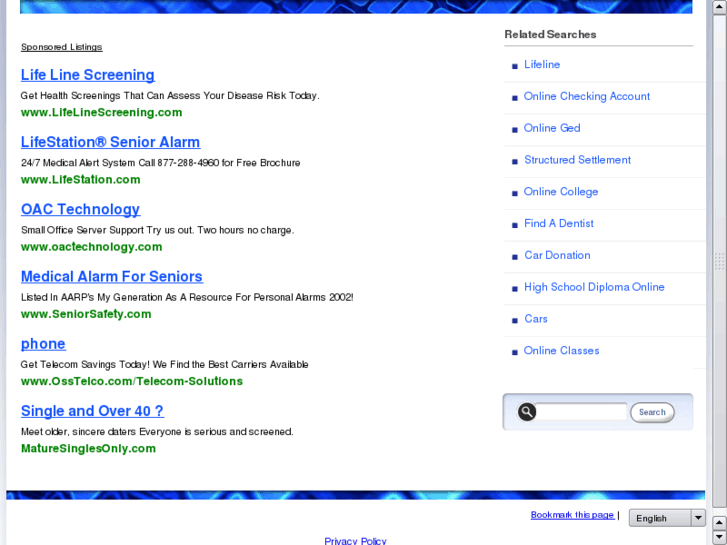
Task: Open the LifeStation® Senior Alarm link
Action: pyautogui.click(x=110, y=142)
